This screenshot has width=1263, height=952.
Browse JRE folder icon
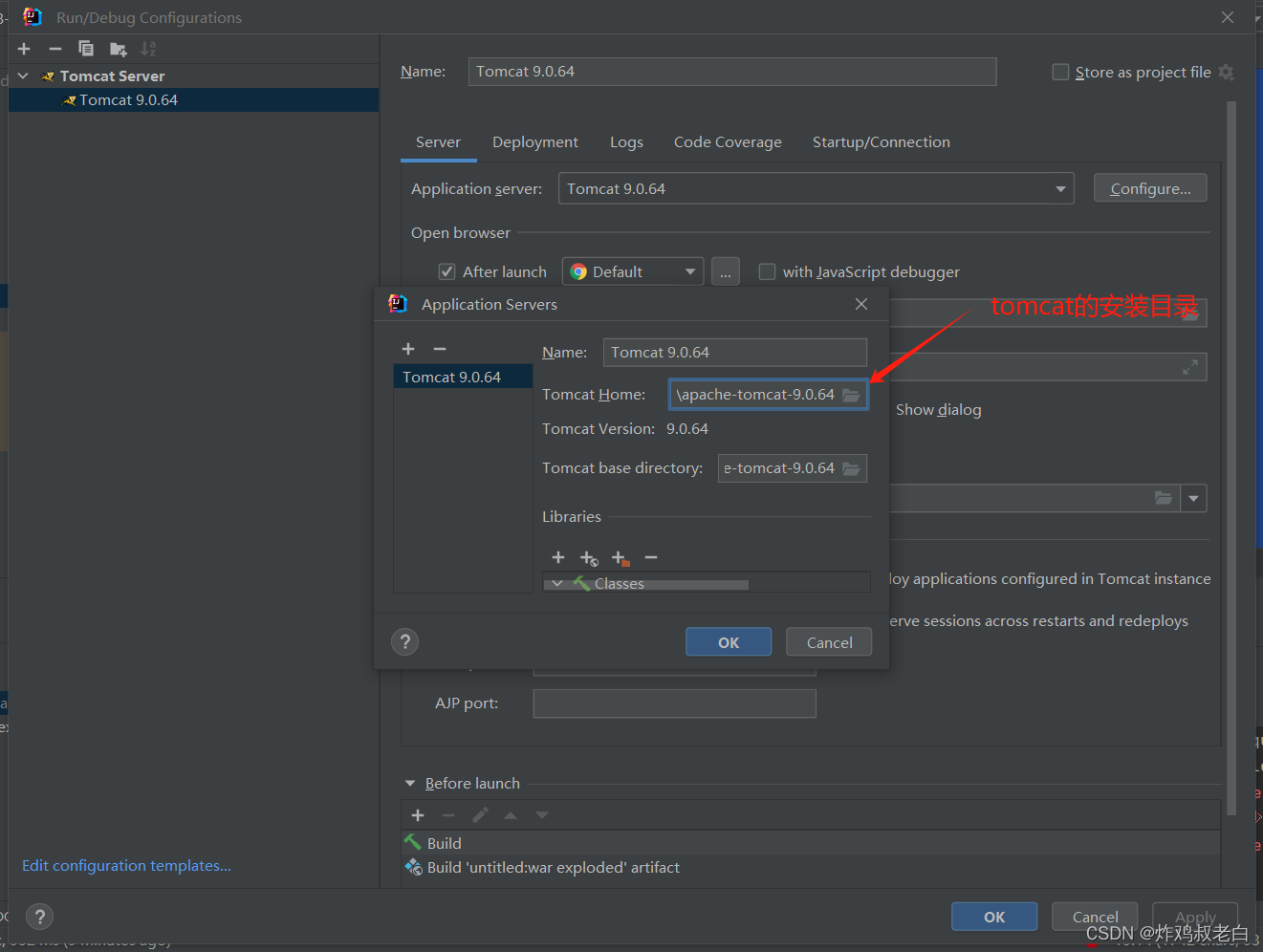pyautogui.click(x=1164, y=498)
